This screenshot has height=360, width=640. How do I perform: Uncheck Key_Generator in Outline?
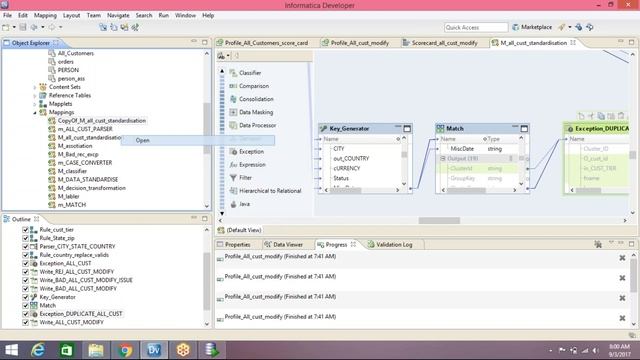point(25,297)
